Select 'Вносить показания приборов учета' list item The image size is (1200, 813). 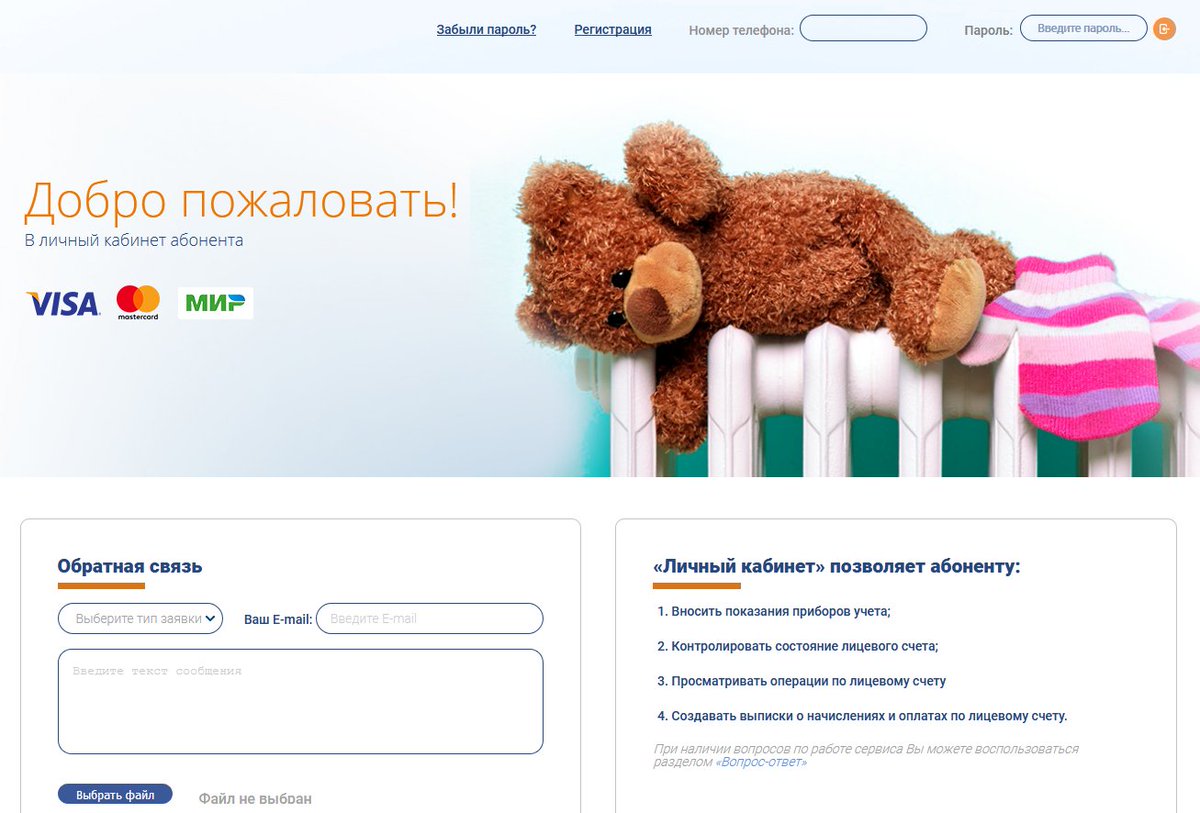coord(773,611)
